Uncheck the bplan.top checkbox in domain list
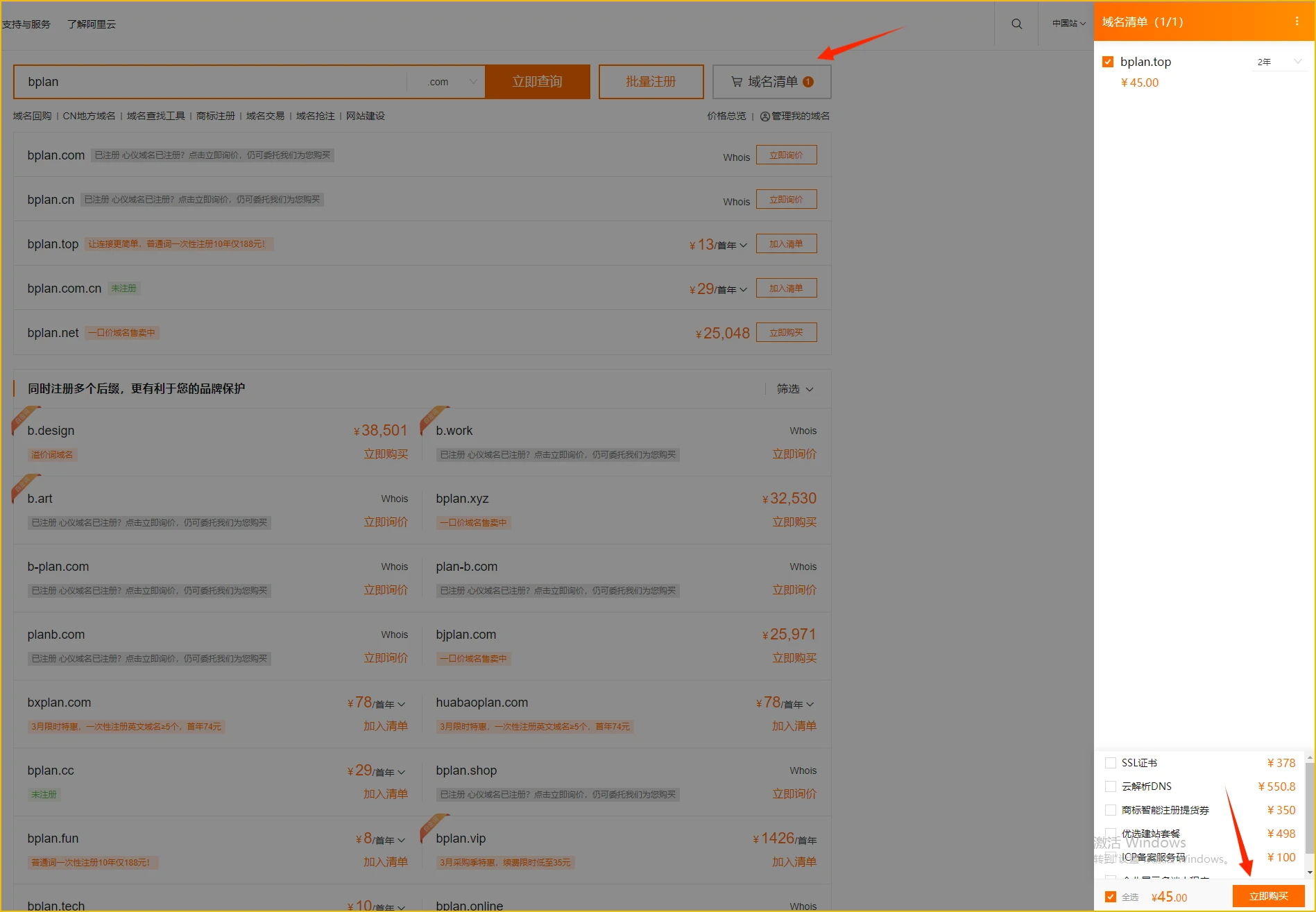 point(1108,62)
